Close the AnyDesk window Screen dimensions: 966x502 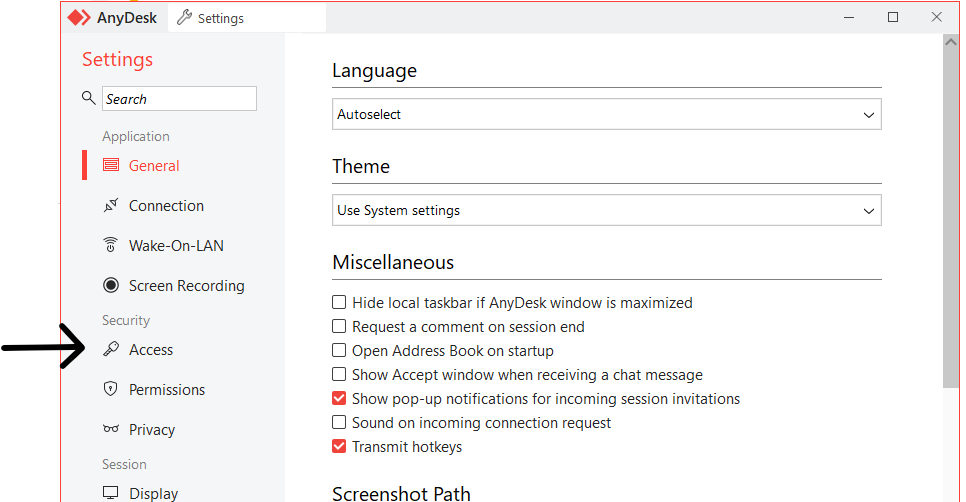pos(936,17)
